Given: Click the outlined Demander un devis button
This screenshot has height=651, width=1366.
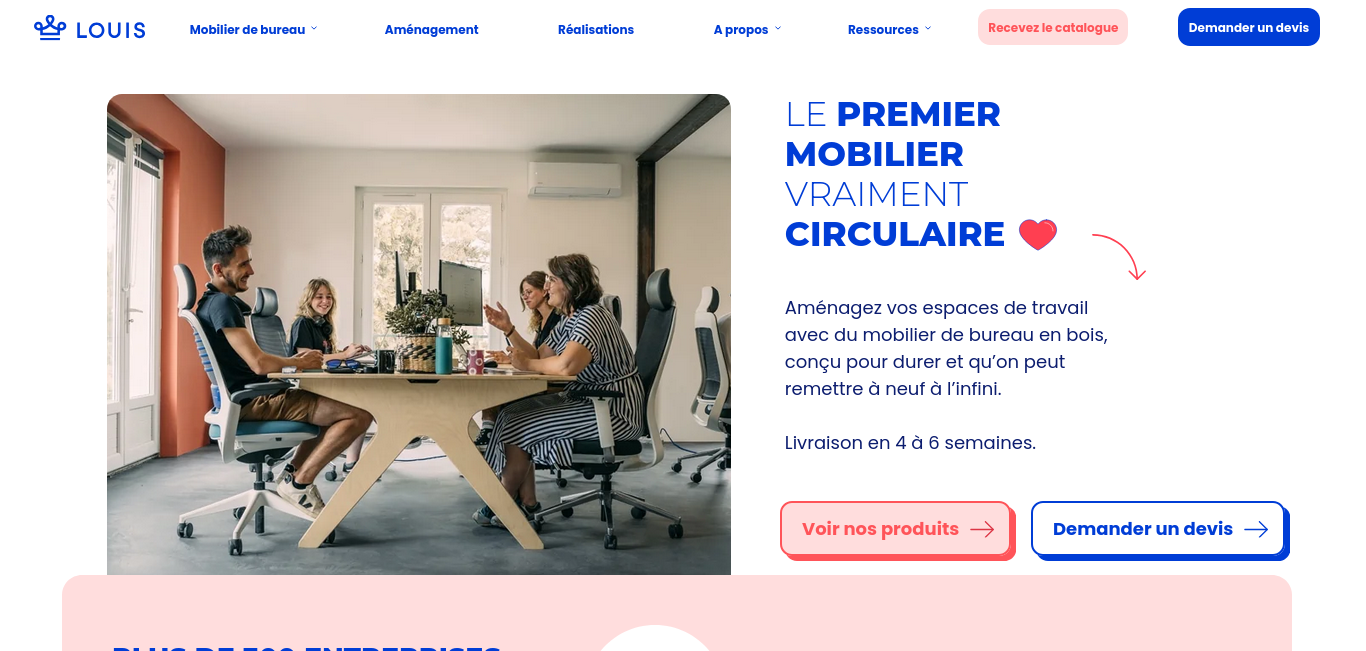Looking at the screenshot, I should point(1158,528).
